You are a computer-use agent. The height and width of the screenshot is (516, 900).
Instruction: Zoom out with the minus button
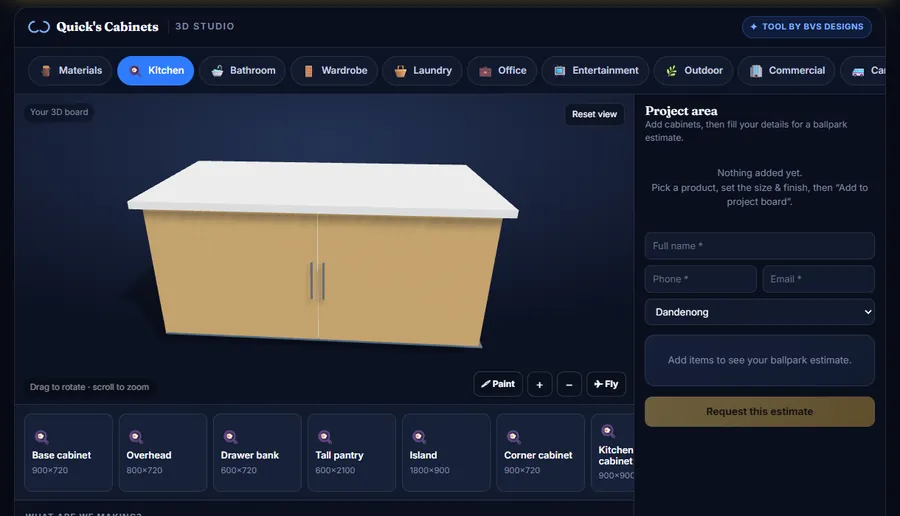[x=569, y=385]
